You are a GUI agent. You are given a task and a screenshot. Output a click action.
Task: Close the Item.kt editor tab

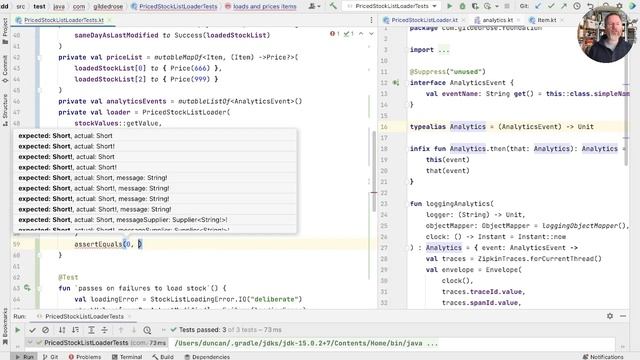coord(562,20)
